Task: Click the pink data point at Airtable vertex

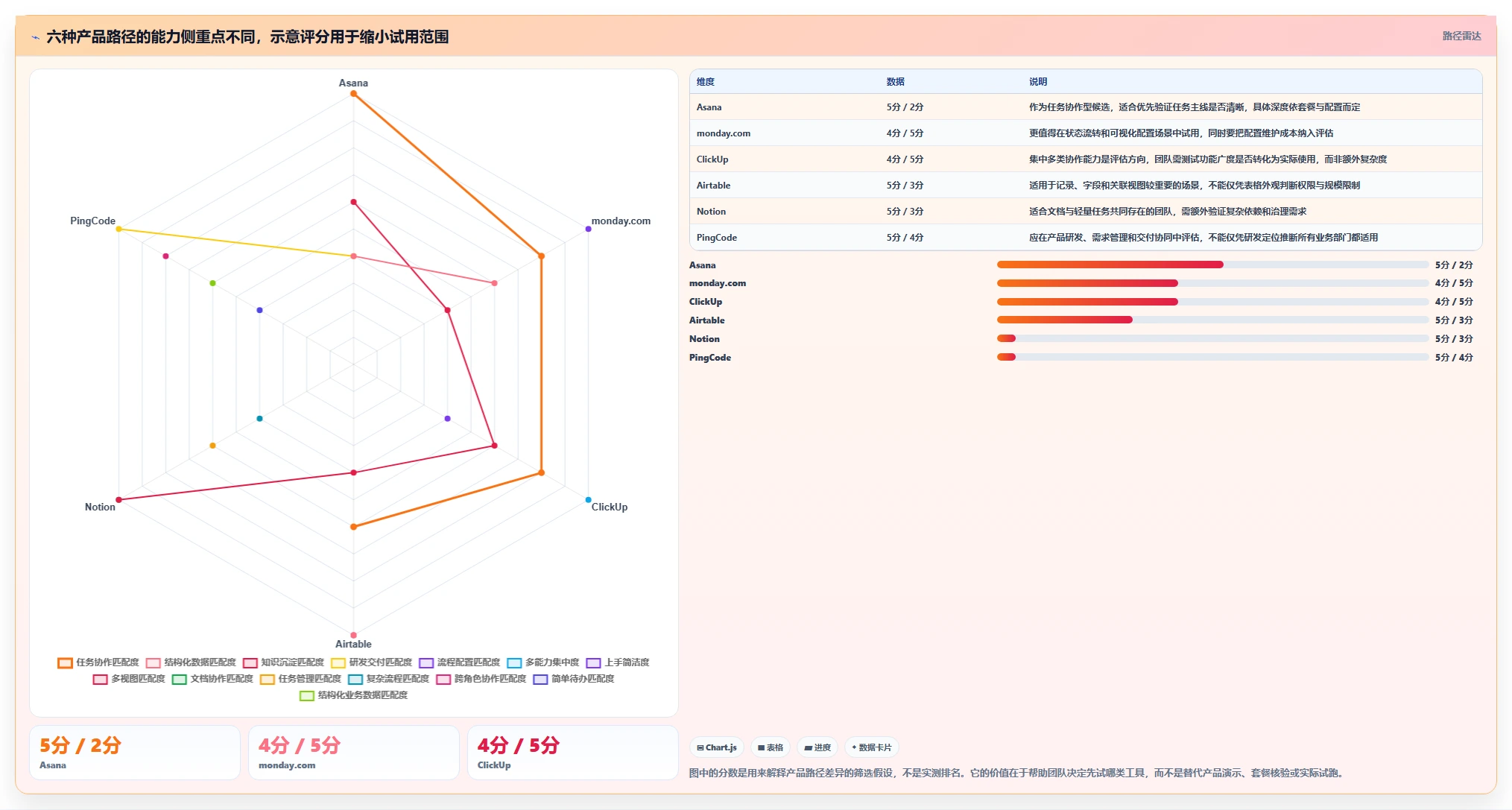Action: coord(353,636)
